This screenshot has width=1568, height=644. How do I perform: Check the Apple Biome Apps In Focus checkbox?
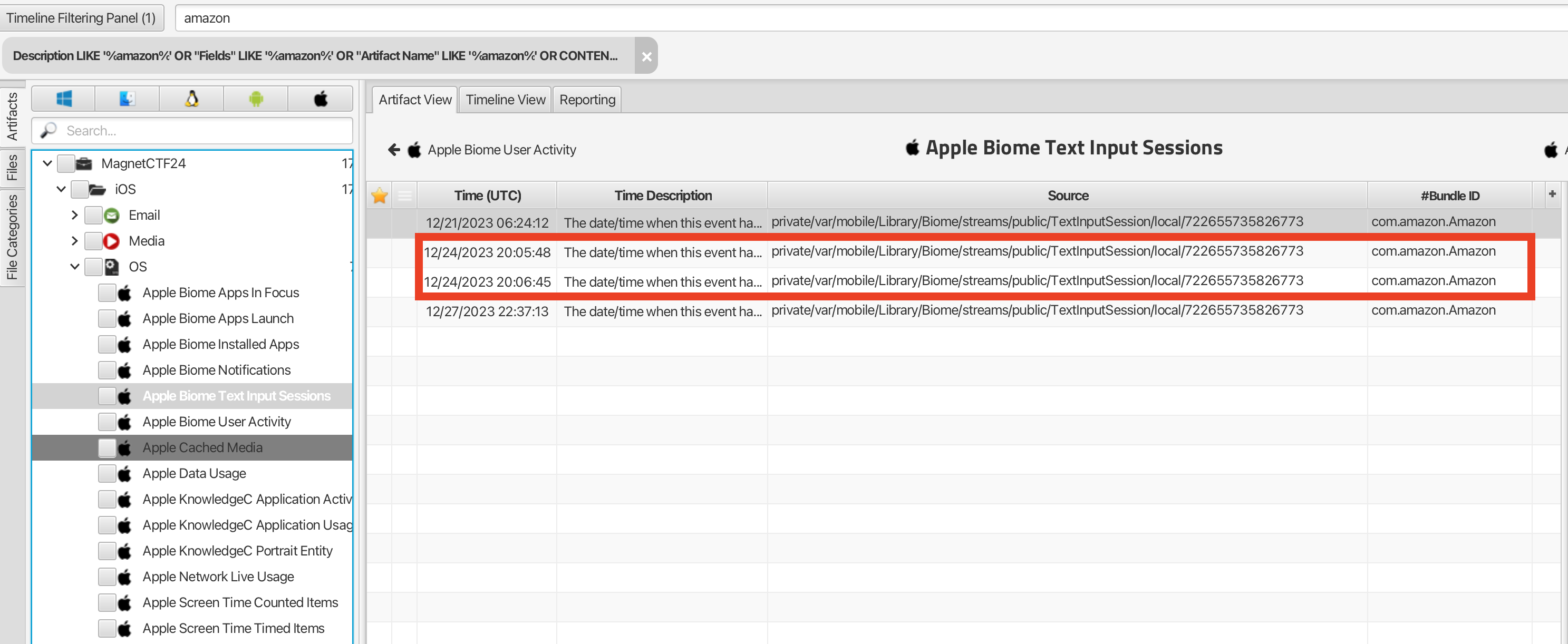point(107,293)
